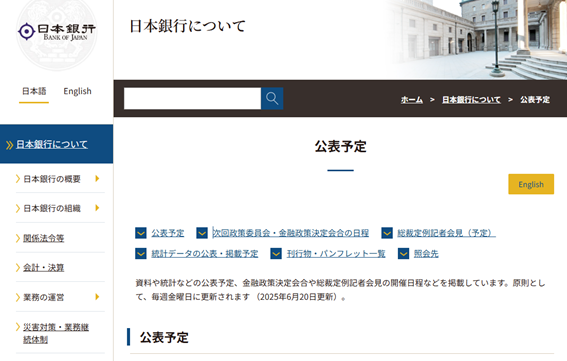
Task: Switch language to English in sidebar
Action: [77, 91]
